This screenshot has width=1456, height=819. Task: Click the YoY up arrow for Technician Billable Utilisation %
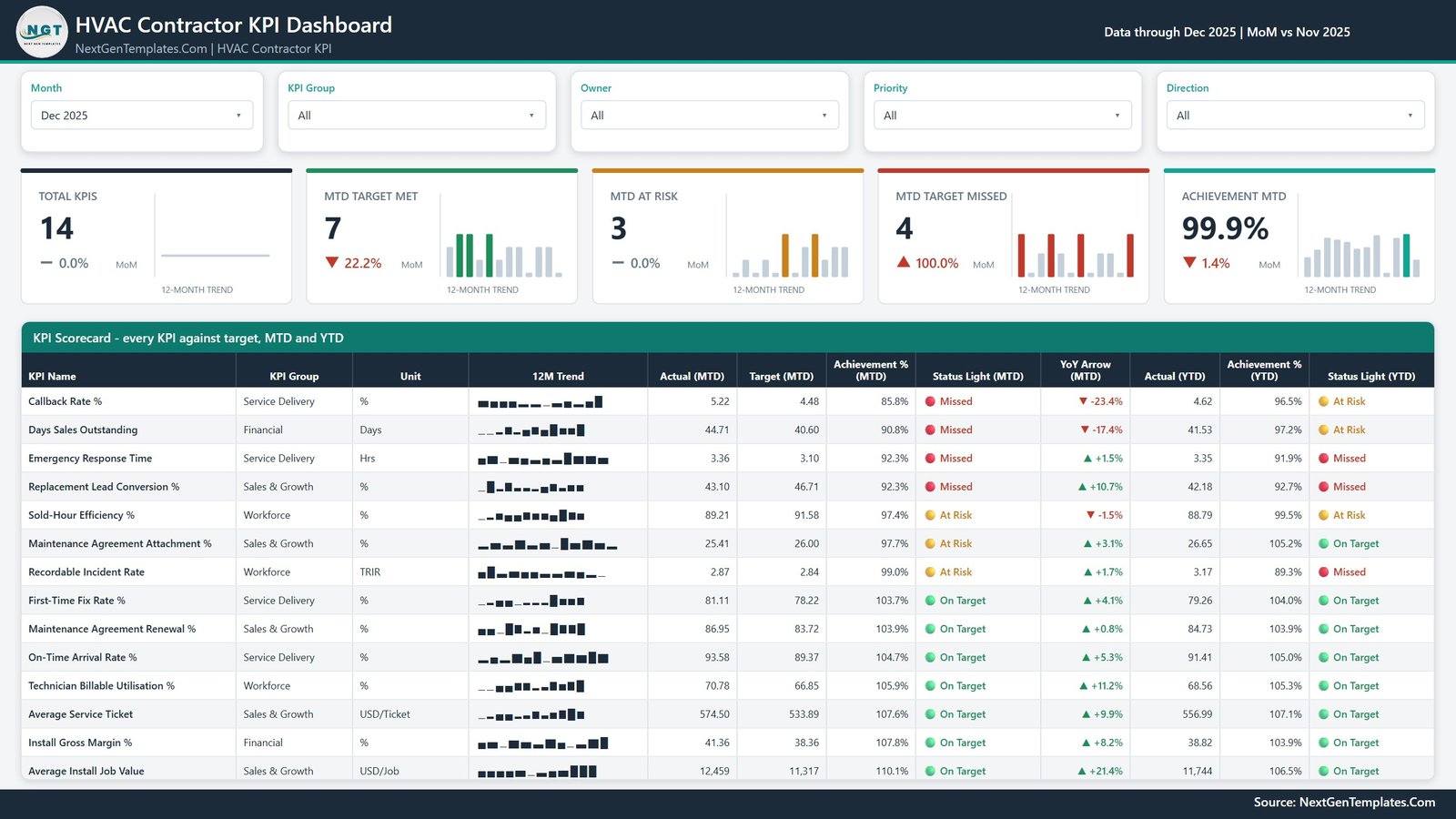(x=1083, y=686)
